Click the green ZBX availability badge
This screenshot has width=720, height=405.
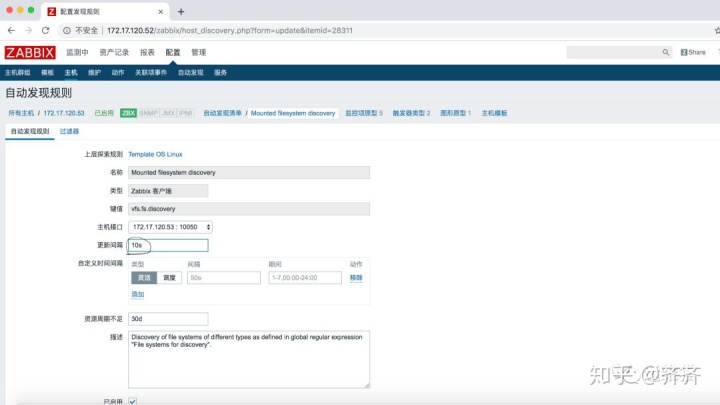point(129,113)
